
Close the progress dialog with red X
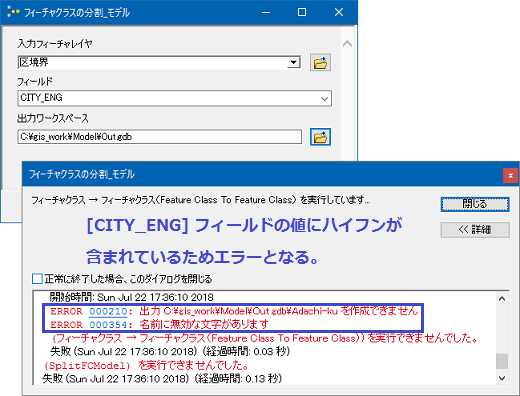510,175
